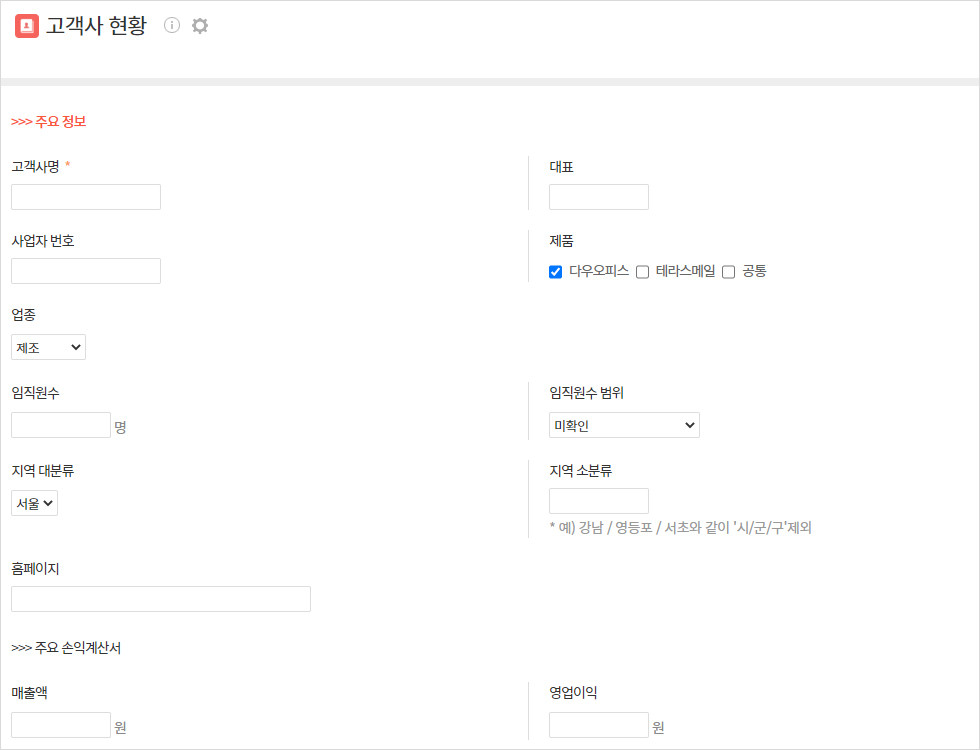Click the 임직원수 범위 label
Screen dimensions: 980x750
(x=586, y=392)
